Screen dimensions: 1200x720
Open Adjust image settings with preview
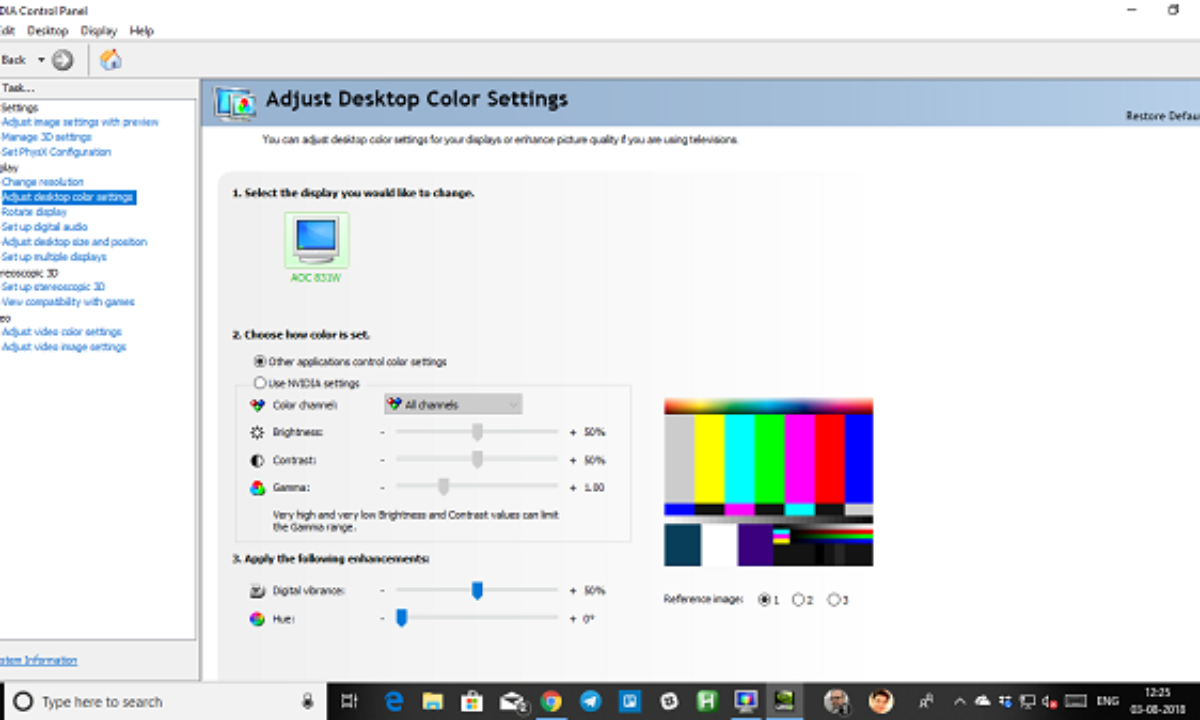coord(80,122)
